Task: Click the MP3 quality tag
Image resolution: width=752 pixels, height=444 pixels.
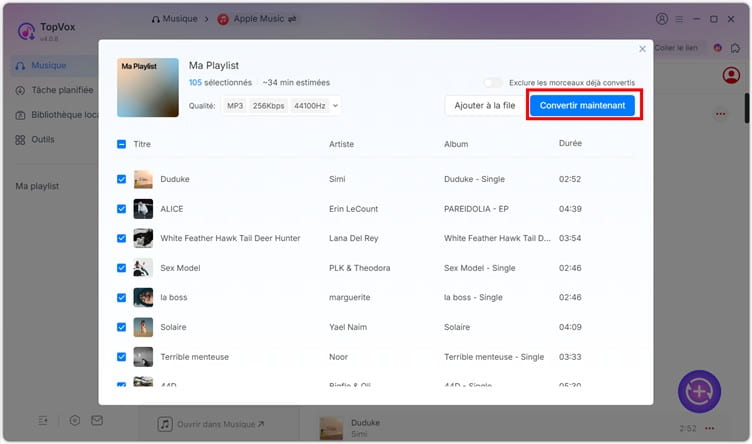Action: point(235,105)
